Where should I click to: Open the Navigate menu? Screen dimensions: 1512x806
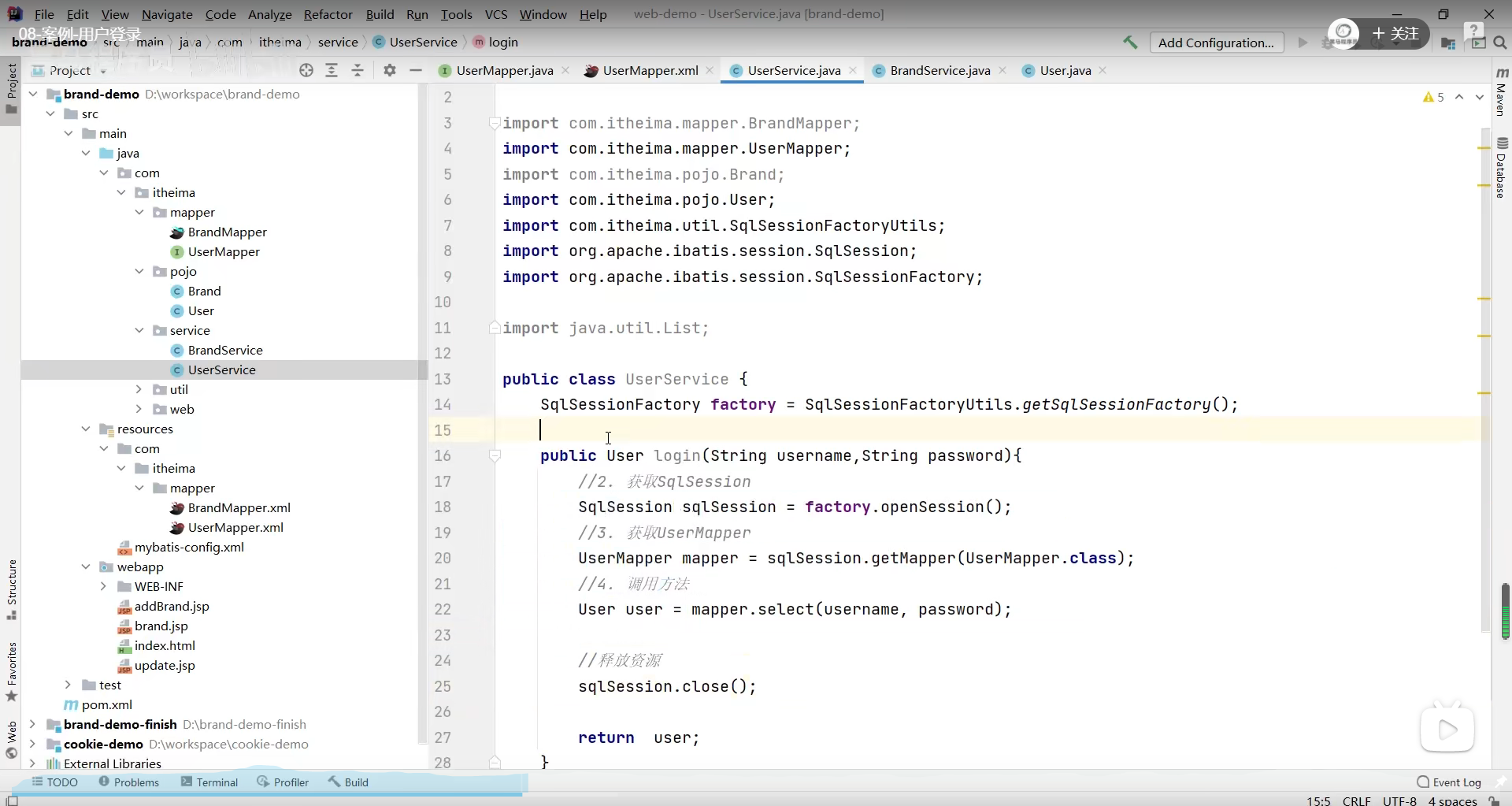[167, 14]
